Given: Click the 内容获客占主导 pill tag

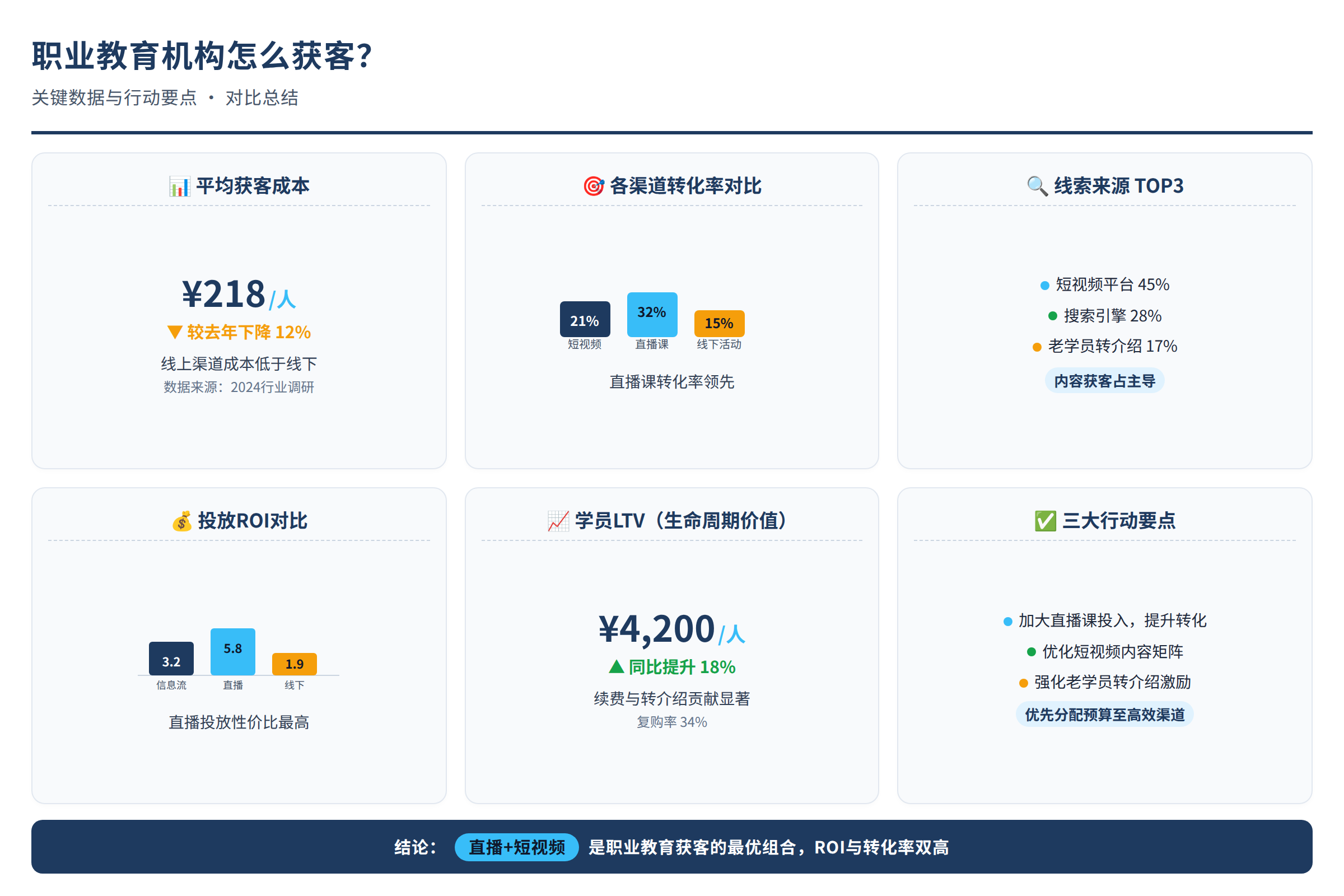Looking at the screenshot, I should click(1104, 381).
